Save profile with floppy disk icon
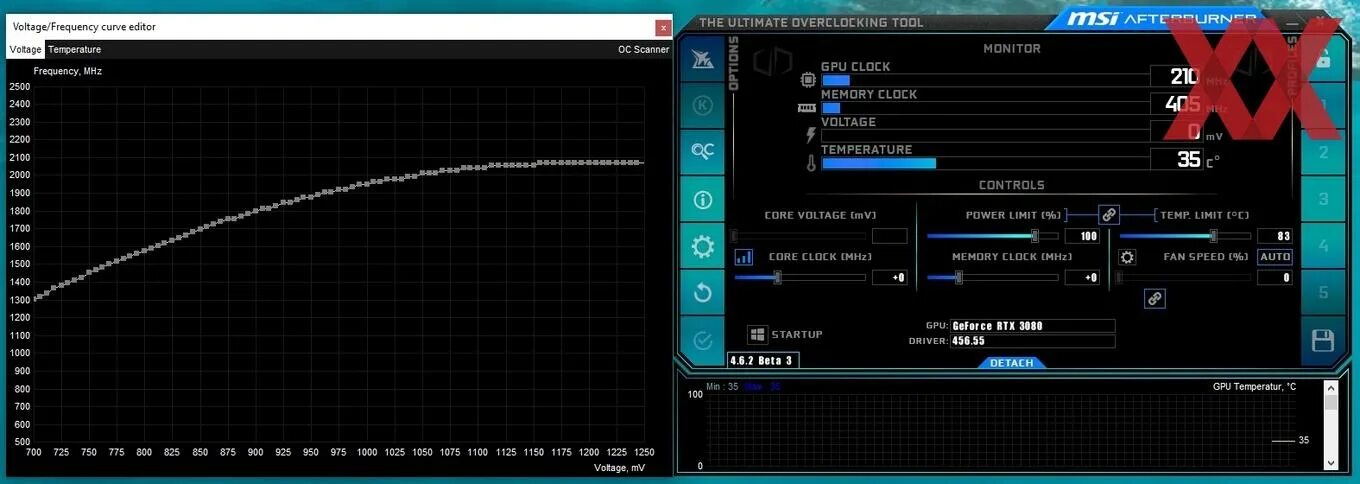1360x484 pixels. 1322,340
